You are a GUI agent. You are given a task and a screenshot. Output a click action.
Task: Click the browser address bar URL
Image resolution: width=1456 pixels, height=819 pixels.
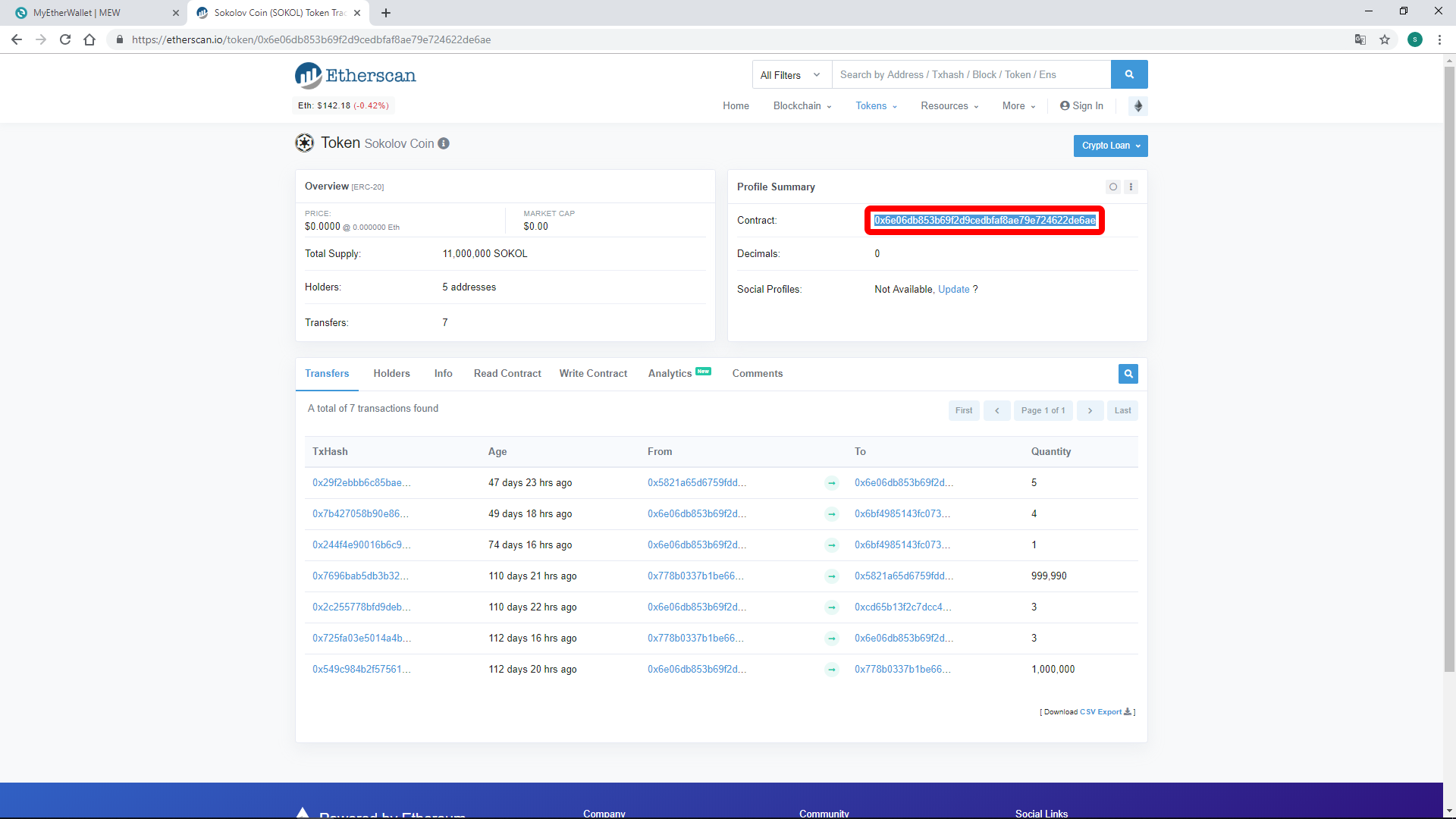coord(311,39)
